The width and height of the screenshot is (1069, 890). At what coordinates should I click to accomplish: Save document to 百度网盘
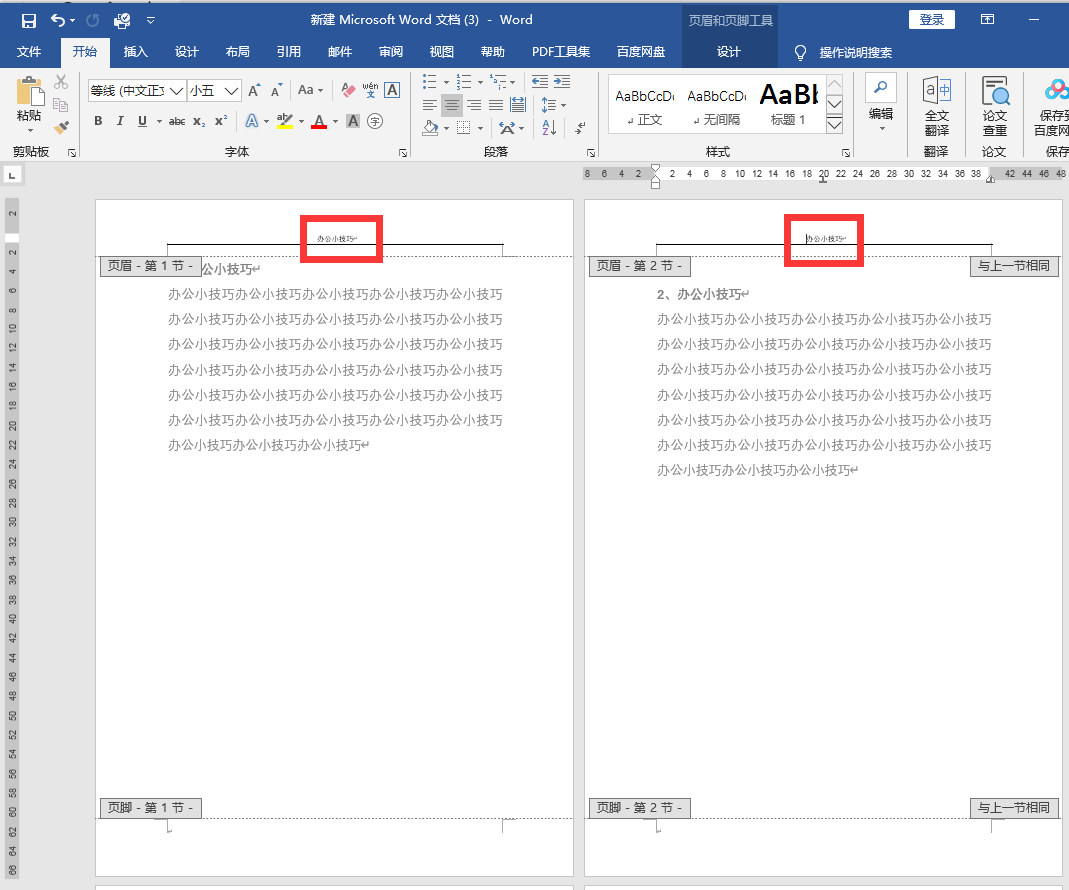1058,105
